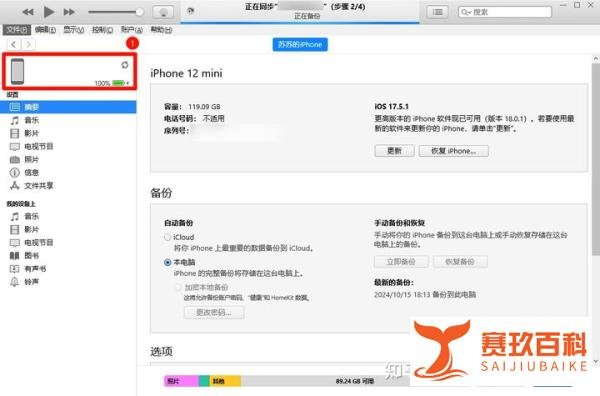Viewport: 600px width, 396px height.
Task: Open the 控制(C) menu
Action: (102, 29)
